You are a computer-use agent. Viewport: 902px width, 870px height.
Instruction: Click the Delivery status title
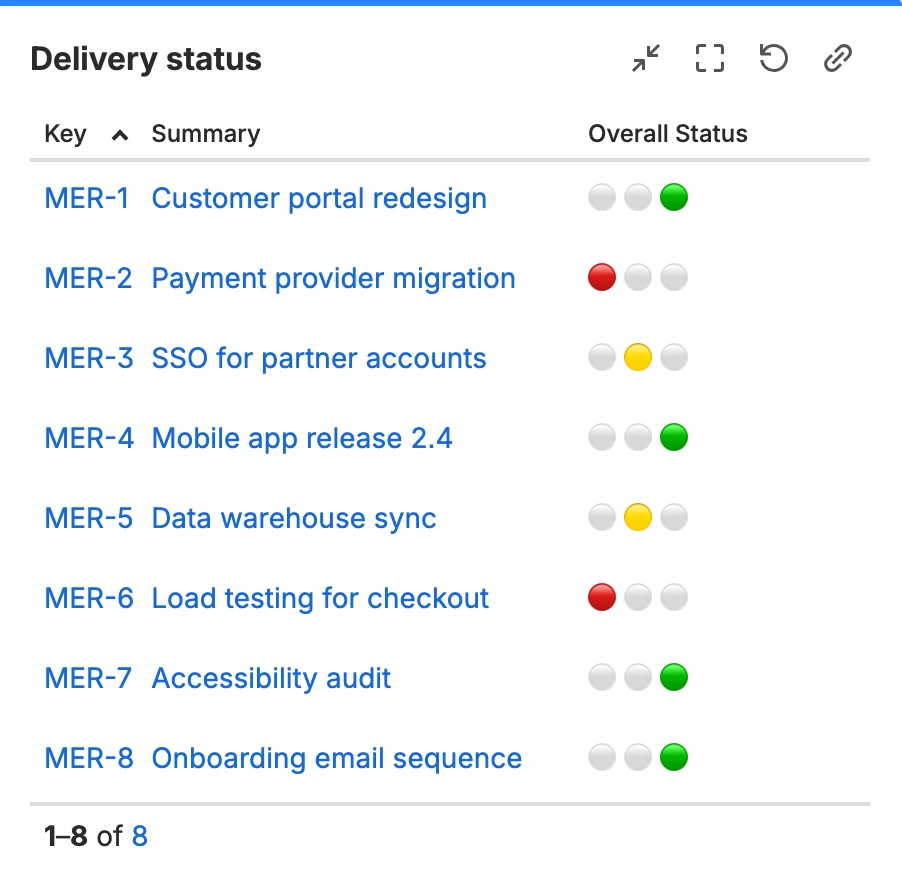[x=146, y=59]
